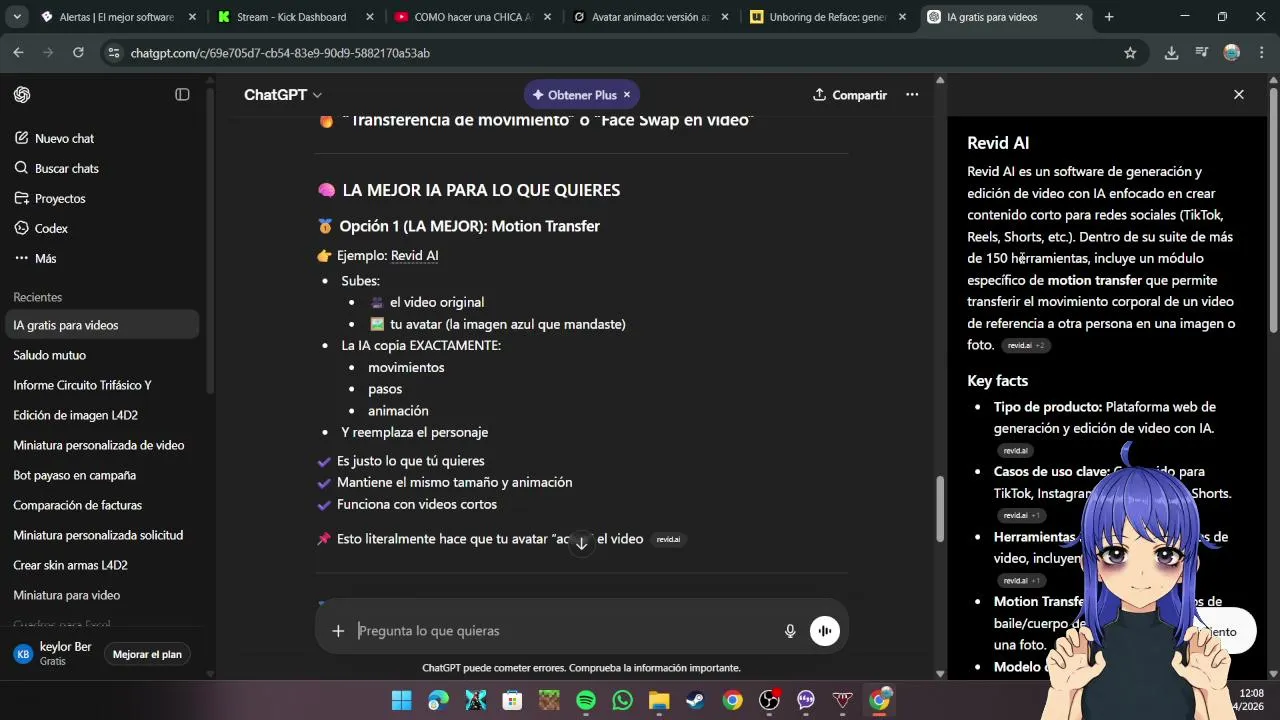Bookmark this page with the star icon

[x=1130, y=53]
